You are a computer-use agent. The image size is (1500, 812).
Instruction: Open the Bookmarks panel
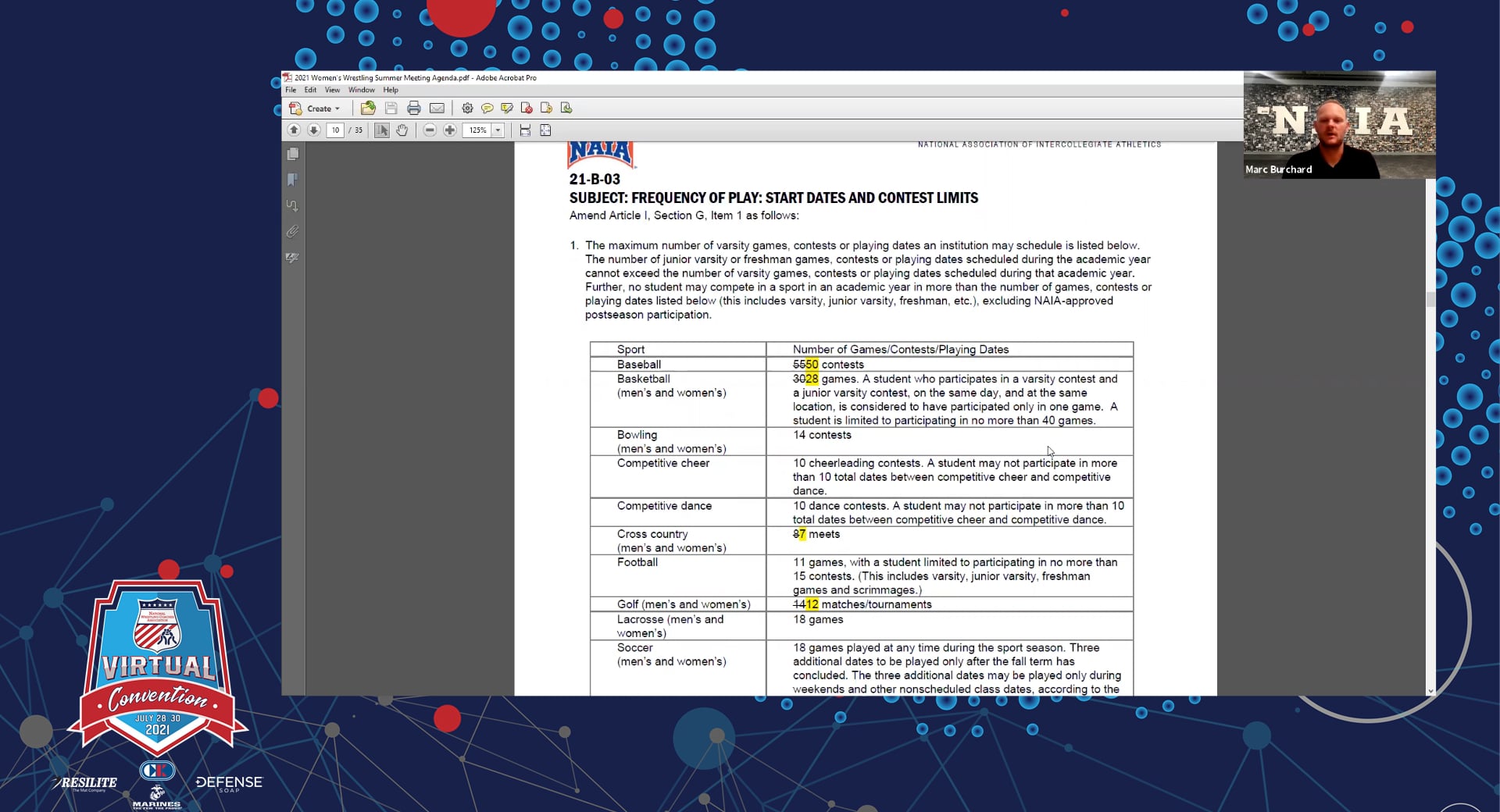coord(293,180)
